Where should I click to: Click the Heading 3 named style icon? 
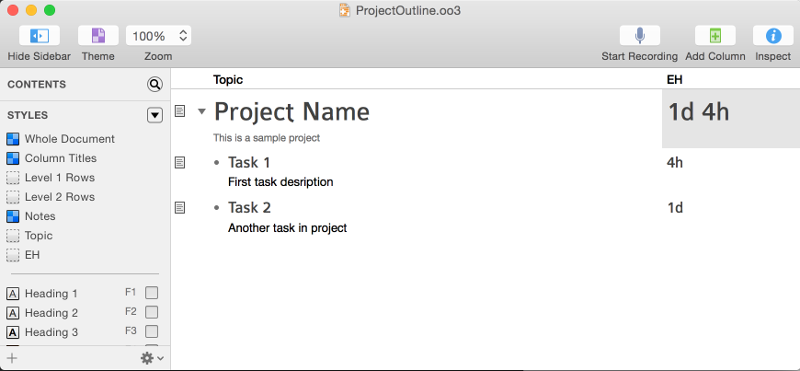click(13, 332)
